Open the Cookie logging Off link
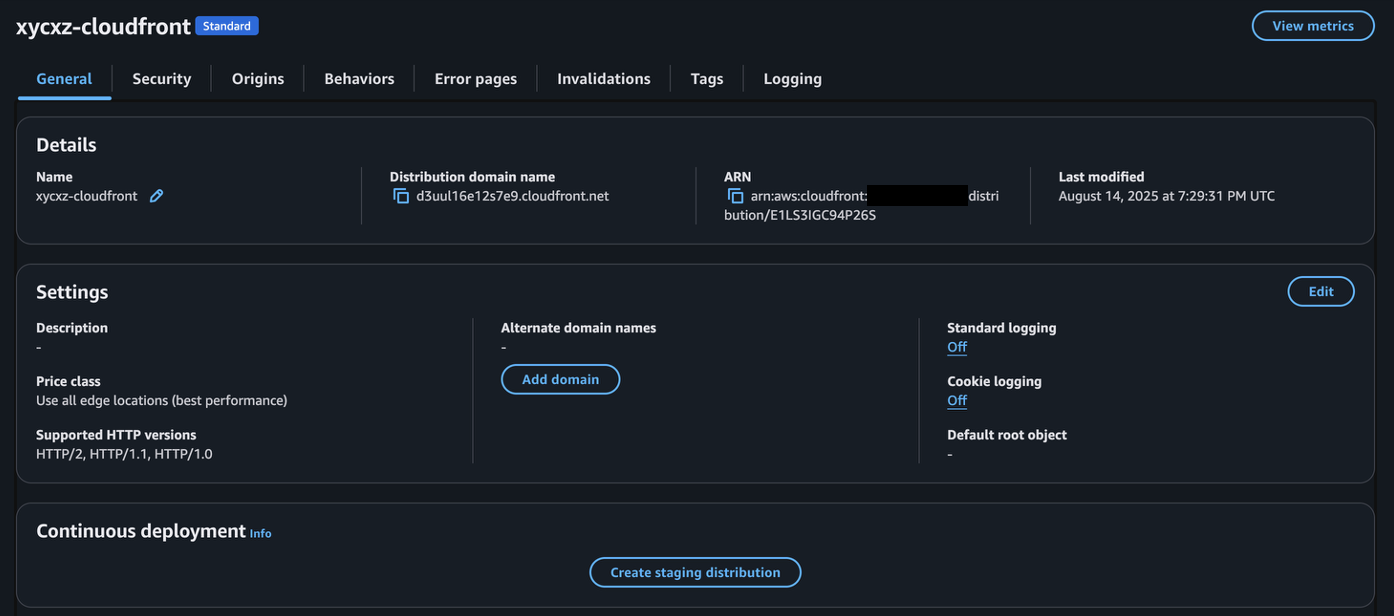Viewport: 1394px width, 616px height. pos(957,401)
